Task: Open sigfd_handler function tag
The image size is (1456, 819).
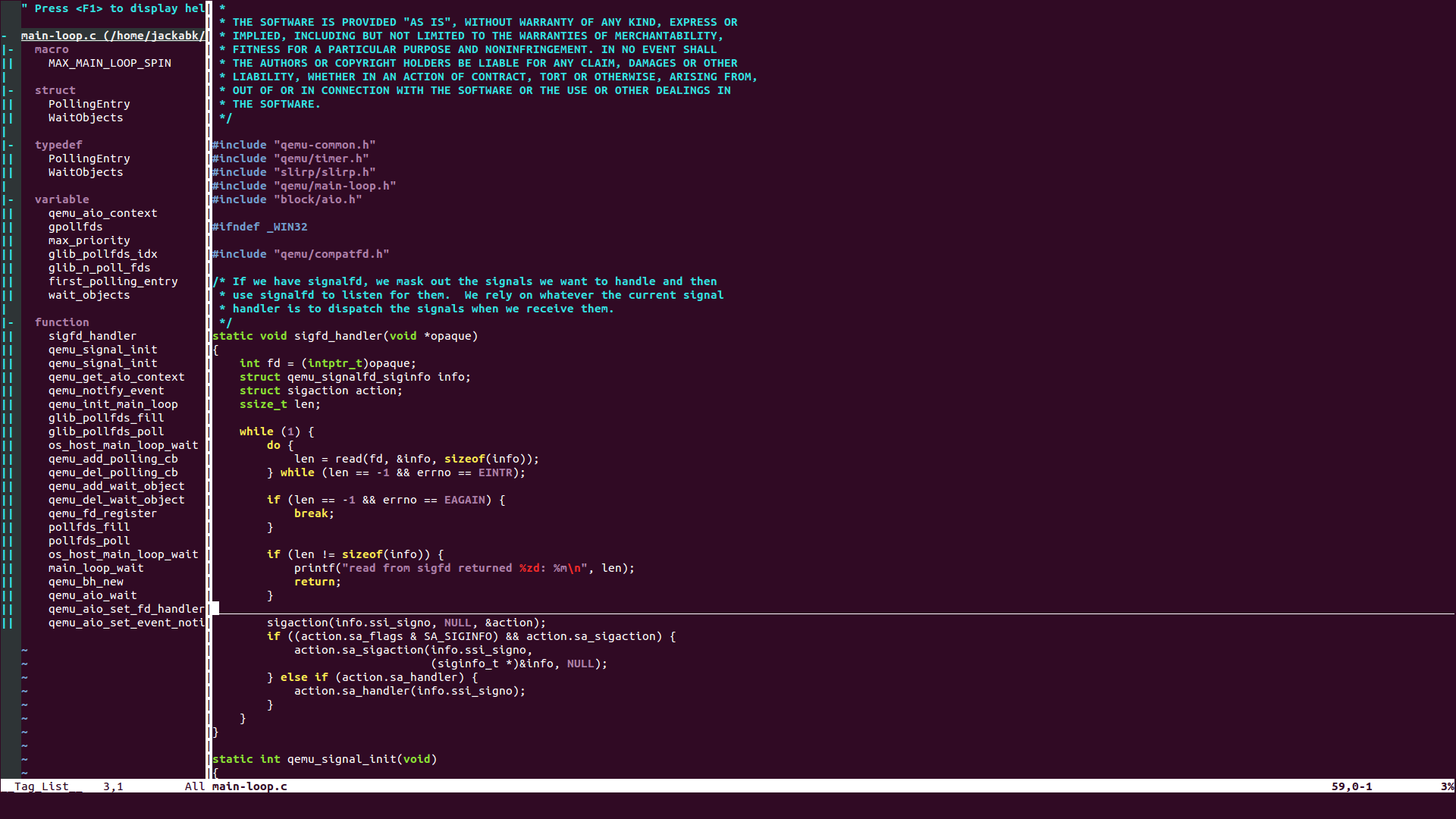Action: 92,336
